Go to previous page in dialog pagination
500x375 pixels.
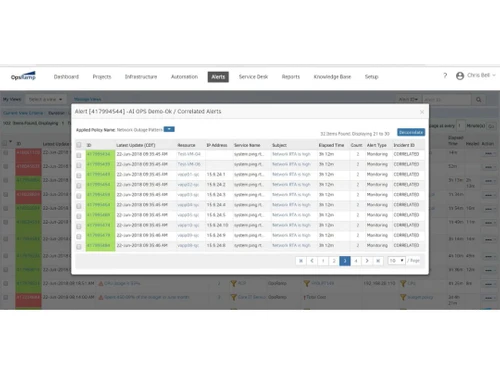[312, 261]
